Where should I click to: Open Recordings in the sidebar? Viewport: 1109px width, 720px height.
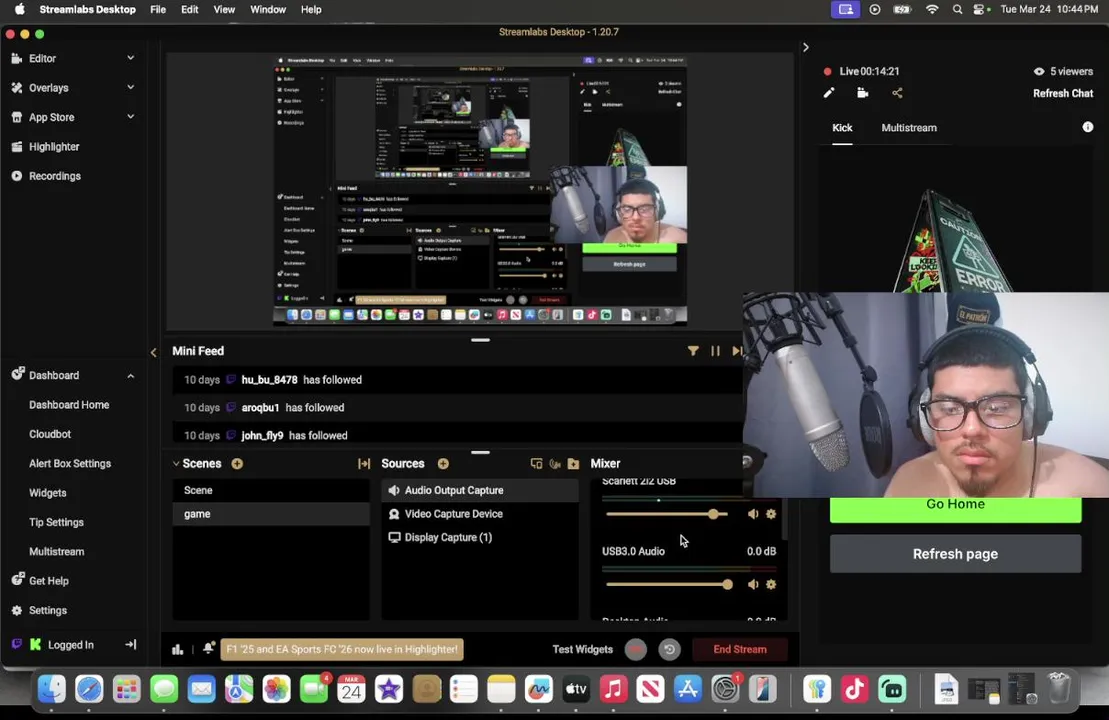[54, 176]
